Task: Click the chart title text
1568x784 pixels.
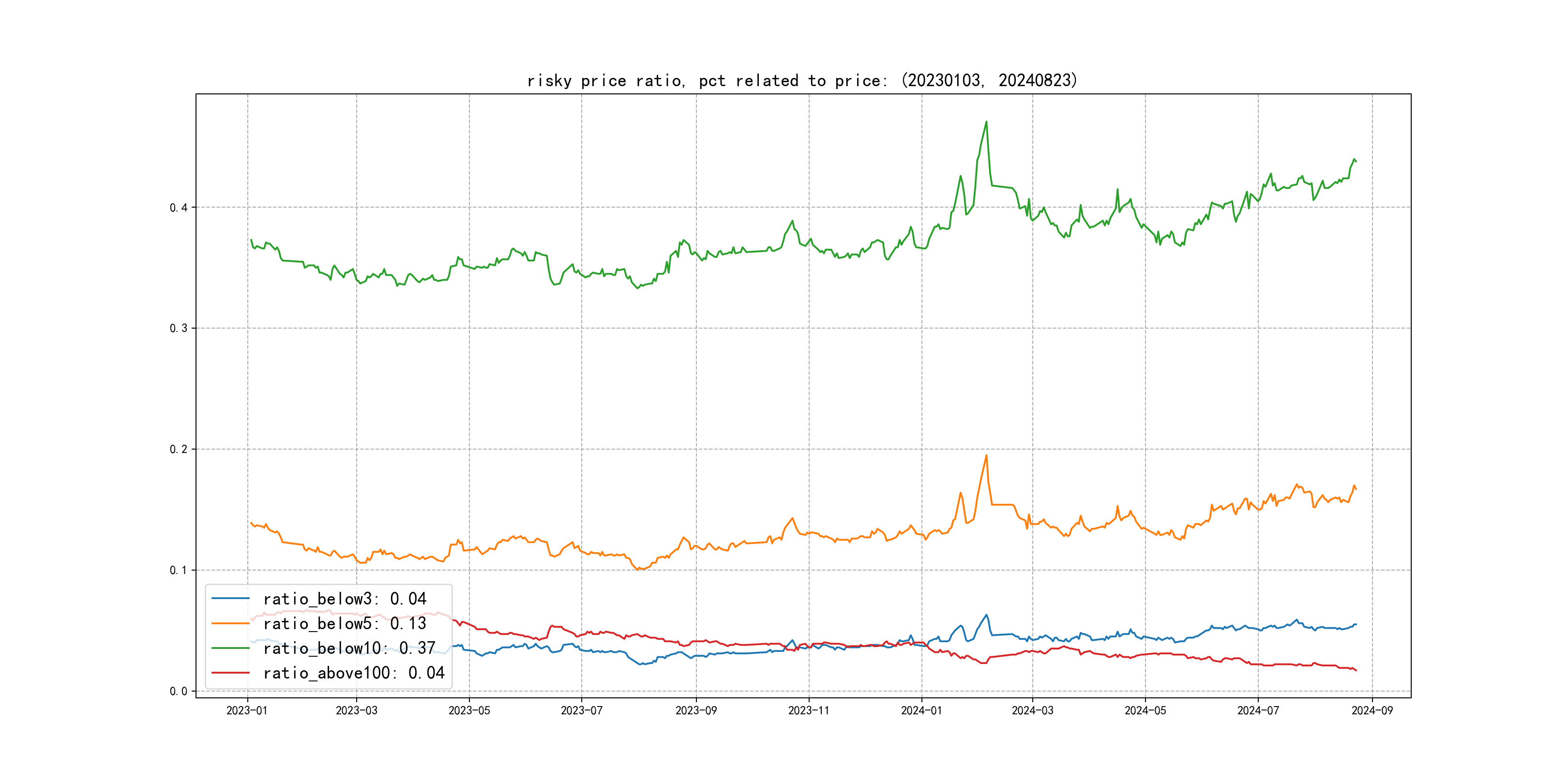Action: click(801, 80)
